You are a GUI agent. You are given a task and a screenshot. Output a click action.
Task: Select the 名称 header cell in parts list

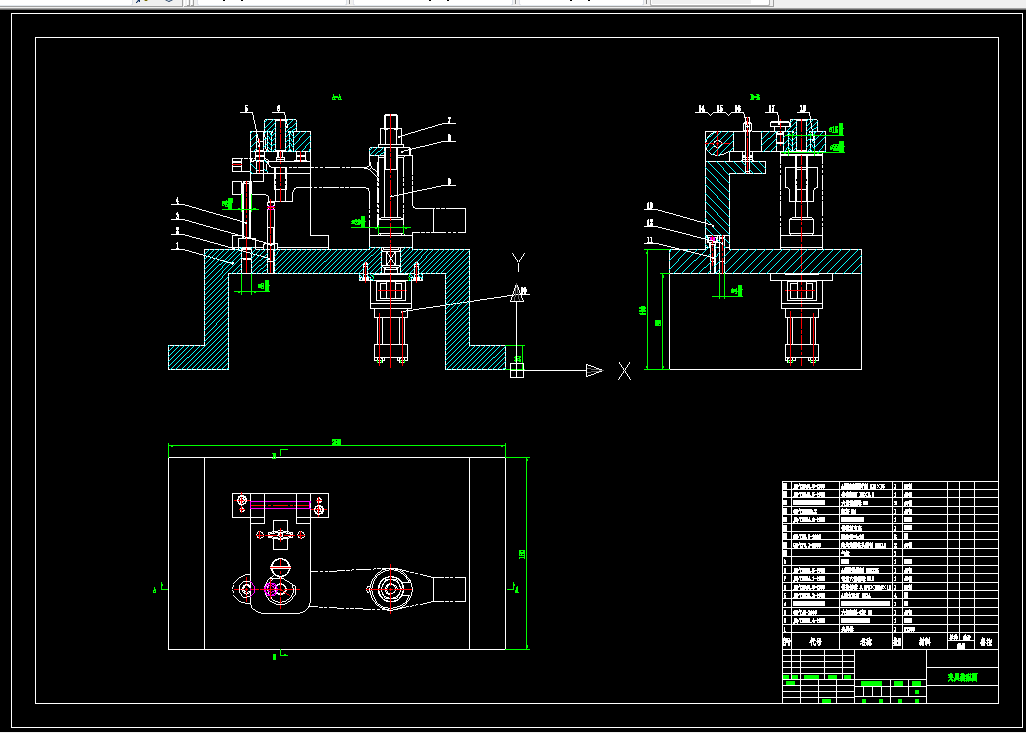(866, 642)
